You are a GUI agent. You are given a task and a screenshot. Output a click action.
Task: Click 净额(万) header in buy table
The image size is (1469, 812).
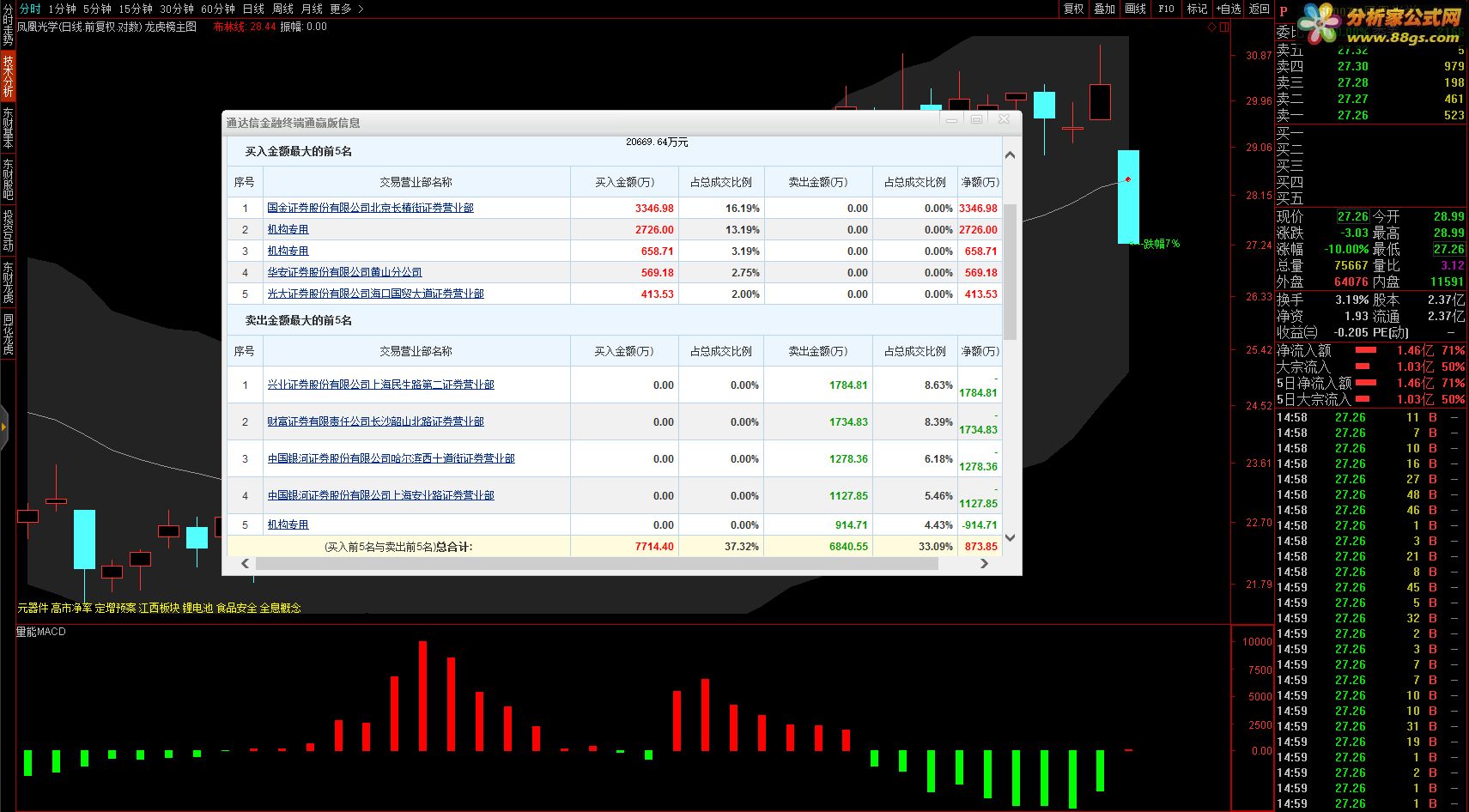(980, 182)
